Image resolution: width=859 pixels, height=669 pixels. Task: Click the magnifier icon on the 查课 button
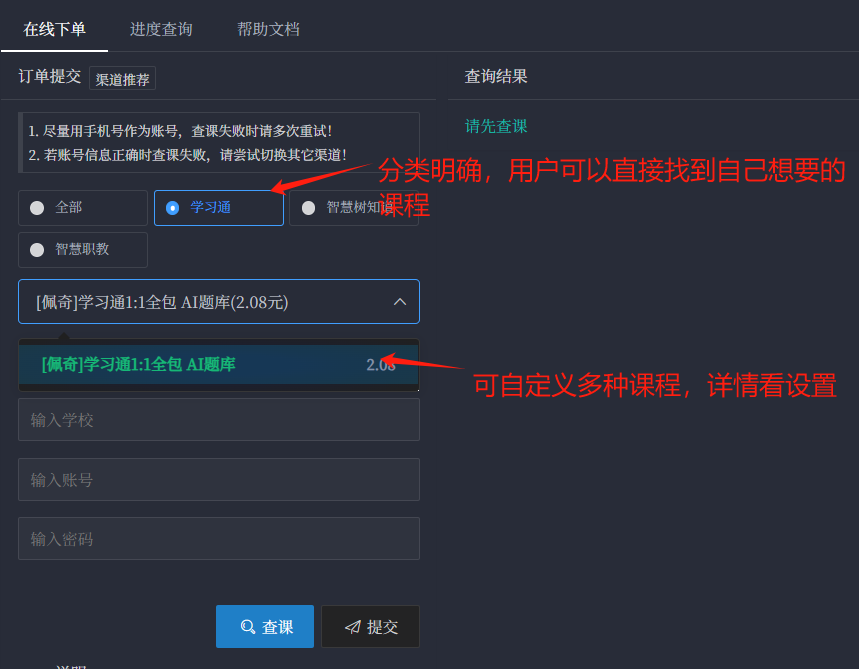coord(247,627)
